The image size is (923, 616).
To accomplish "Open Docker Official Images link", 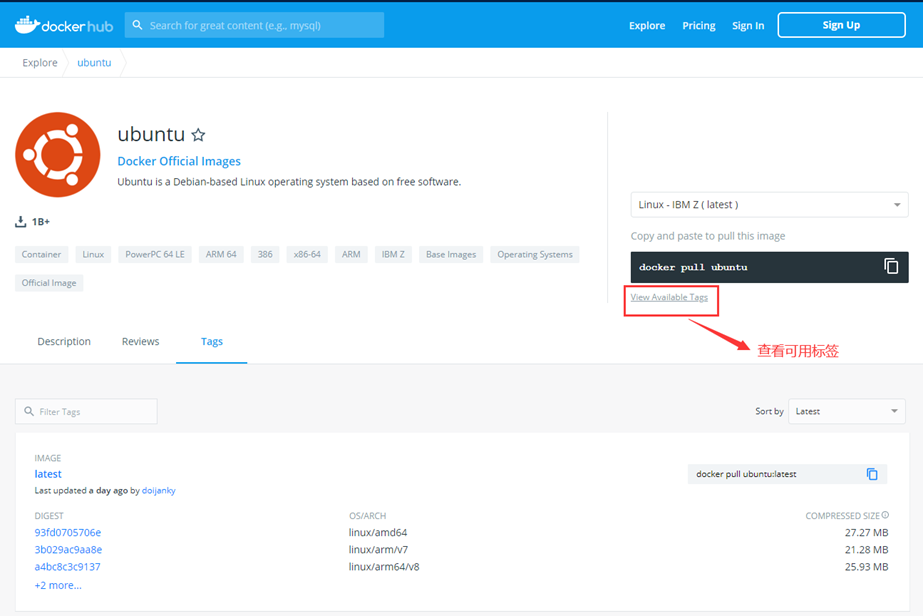I will [x=179, y=161].
